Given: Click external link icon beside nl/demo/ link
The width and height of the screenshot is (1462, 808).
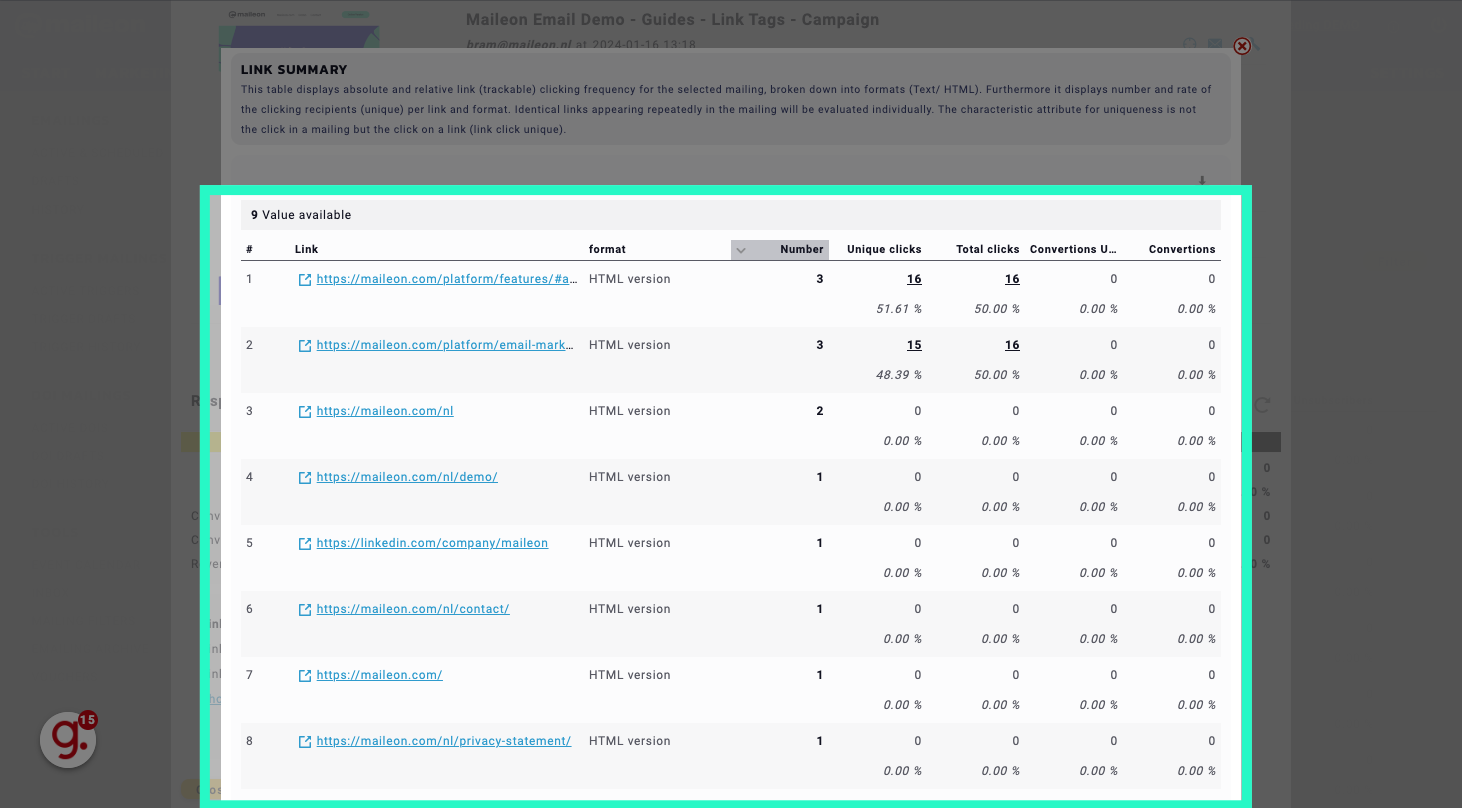Looking at the screenshot, I should (305, 478).
